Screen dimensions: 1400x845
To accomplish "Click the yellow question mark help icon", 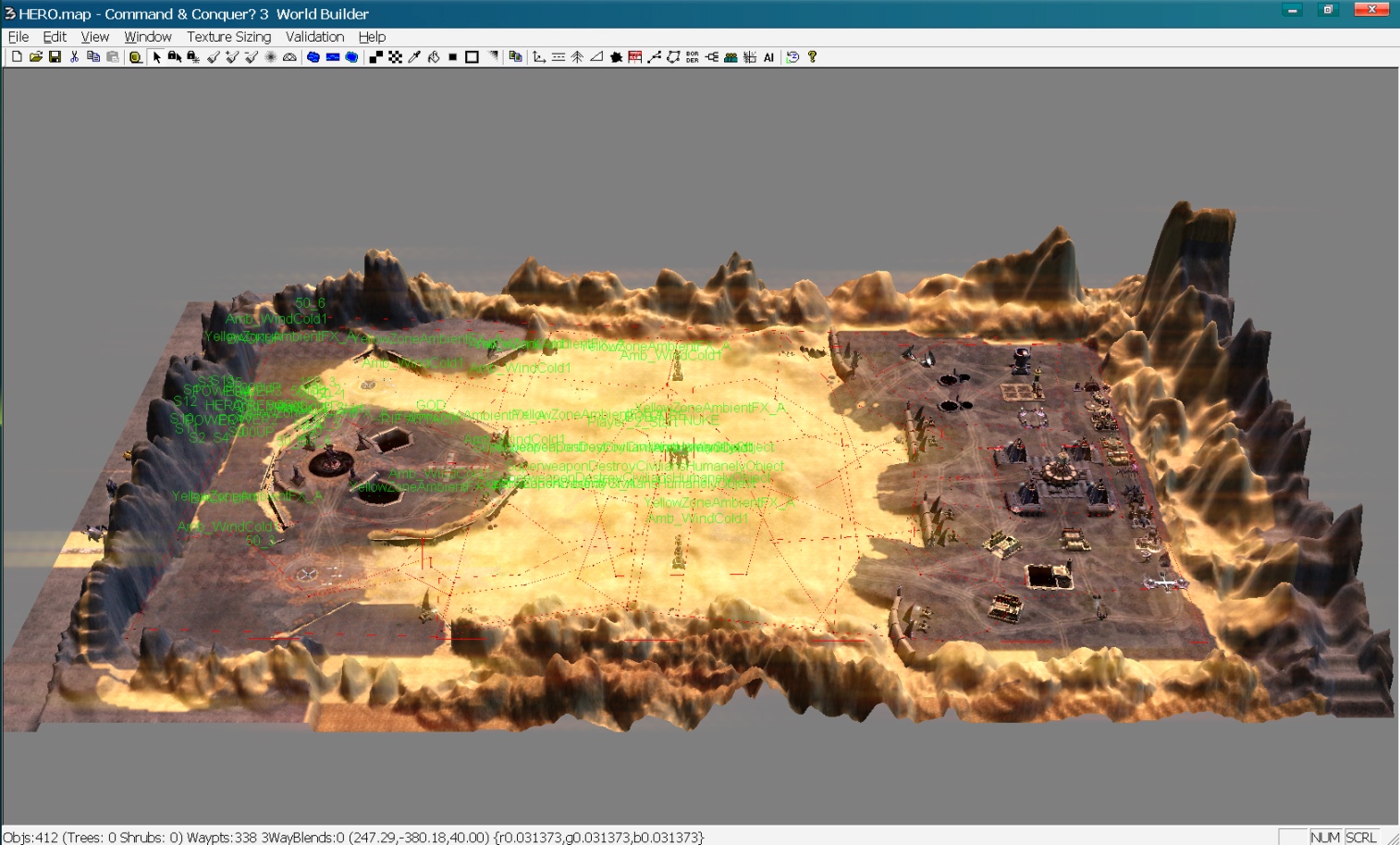I will point(812,57).
